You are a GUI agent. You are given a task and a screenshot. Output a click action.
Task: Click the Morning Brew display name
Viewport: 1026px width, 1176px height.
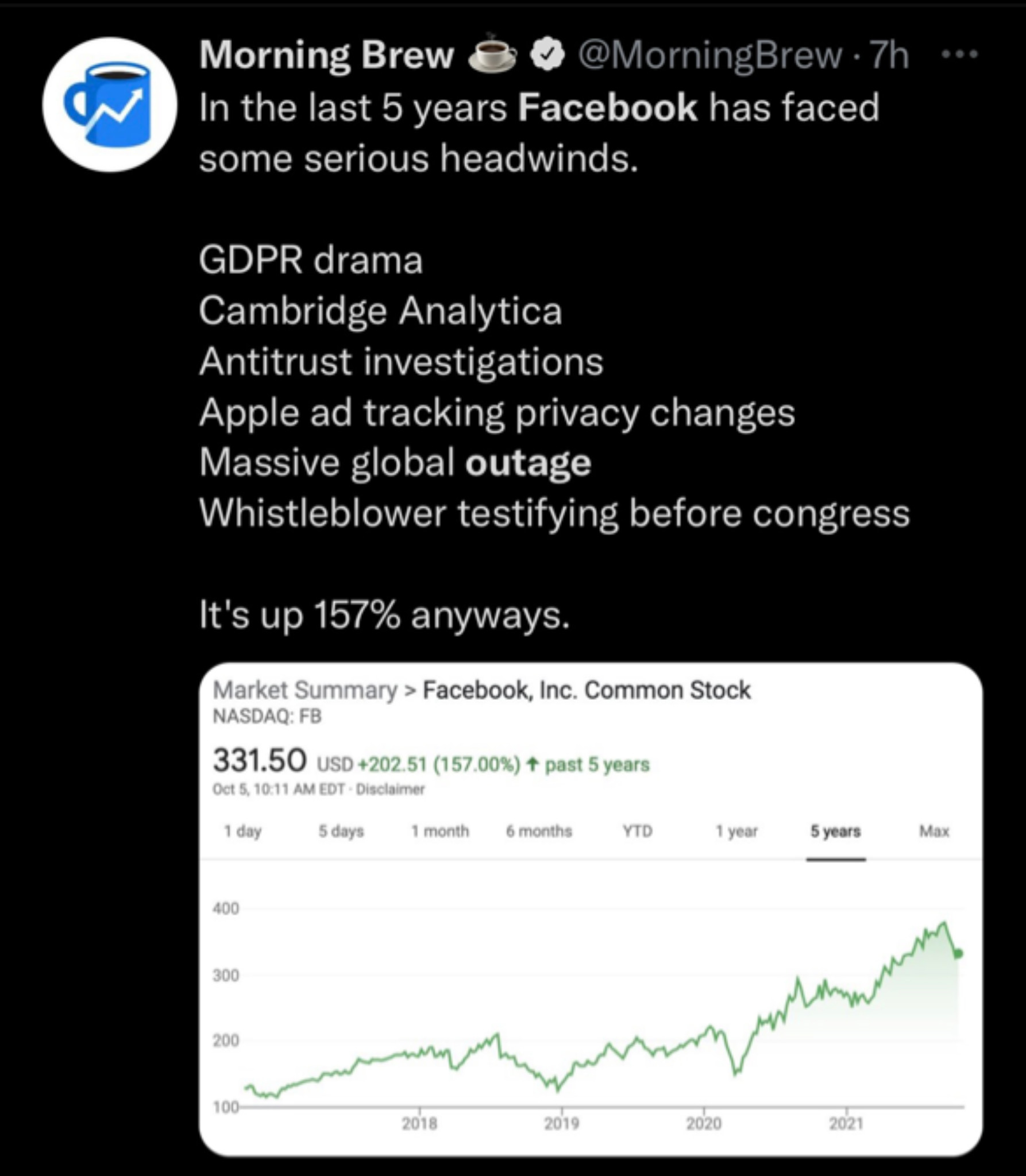point(326,55)
